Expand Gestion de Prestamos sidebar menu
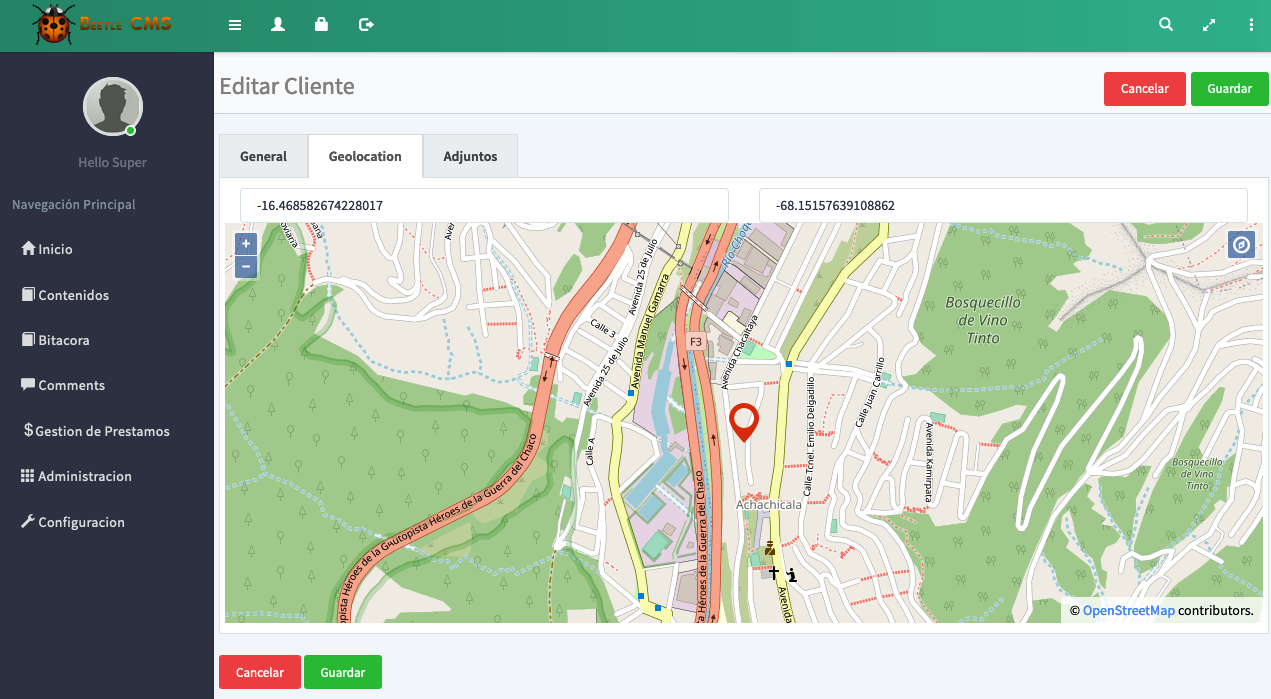 click(102, 431)
